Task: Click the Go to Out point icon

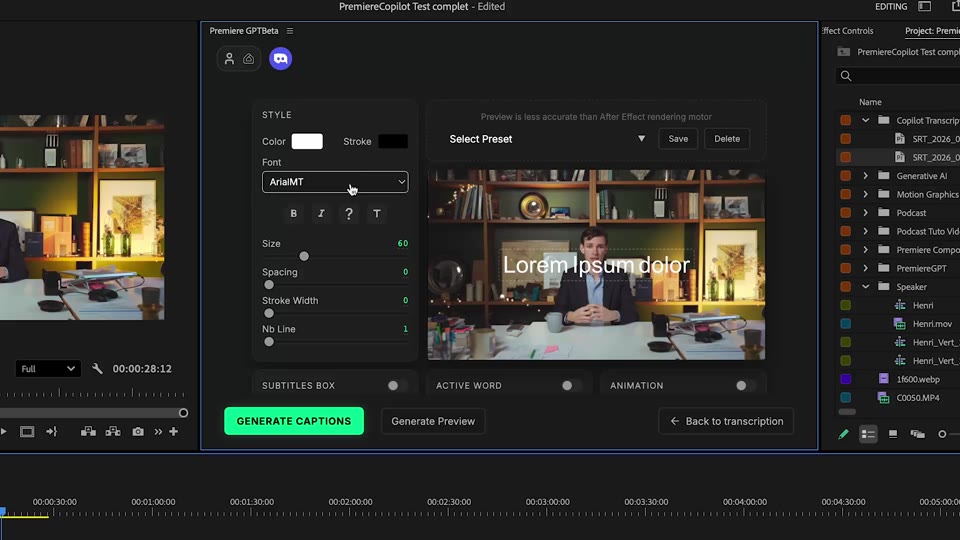Action: pyautogui.click(x=51, y=432)
